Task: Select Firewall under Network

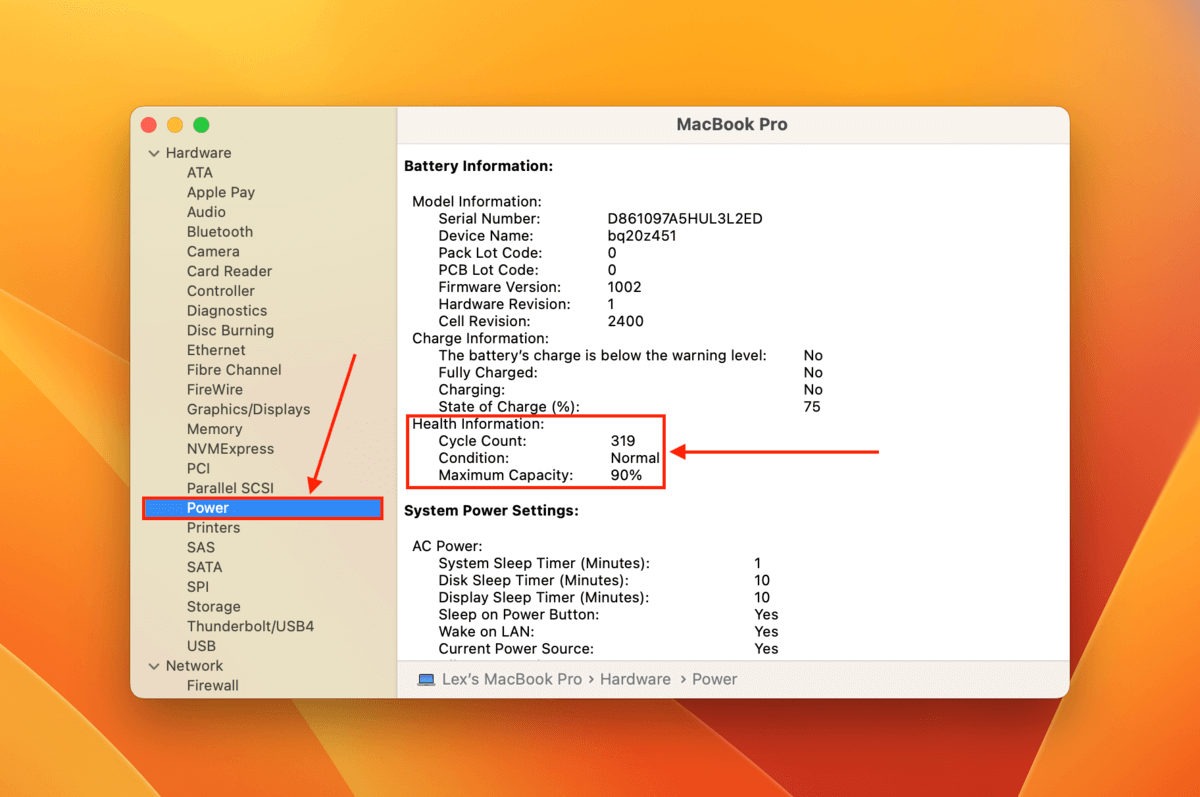Action: pyautogui.click(x=213, y=685)
